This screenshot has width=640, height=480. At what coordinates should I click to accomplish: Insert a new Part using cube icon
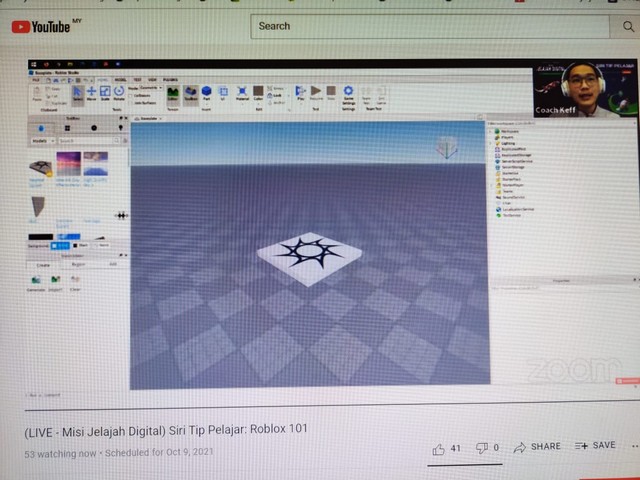[206, 93]
